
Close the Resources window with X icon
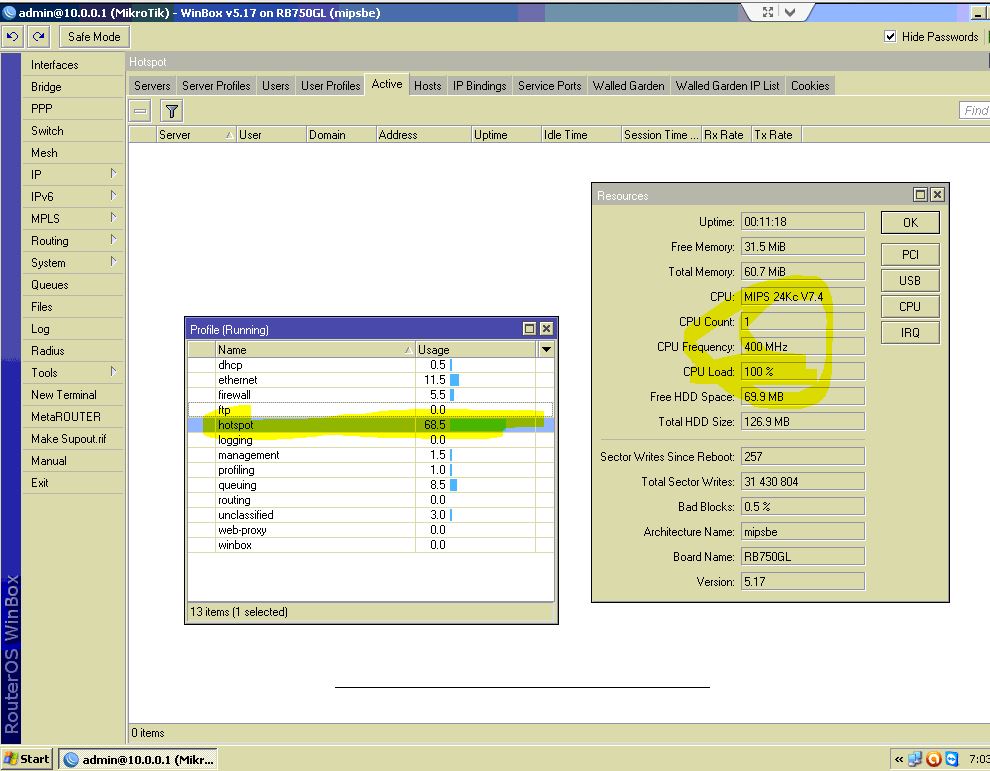pos(937,195)
